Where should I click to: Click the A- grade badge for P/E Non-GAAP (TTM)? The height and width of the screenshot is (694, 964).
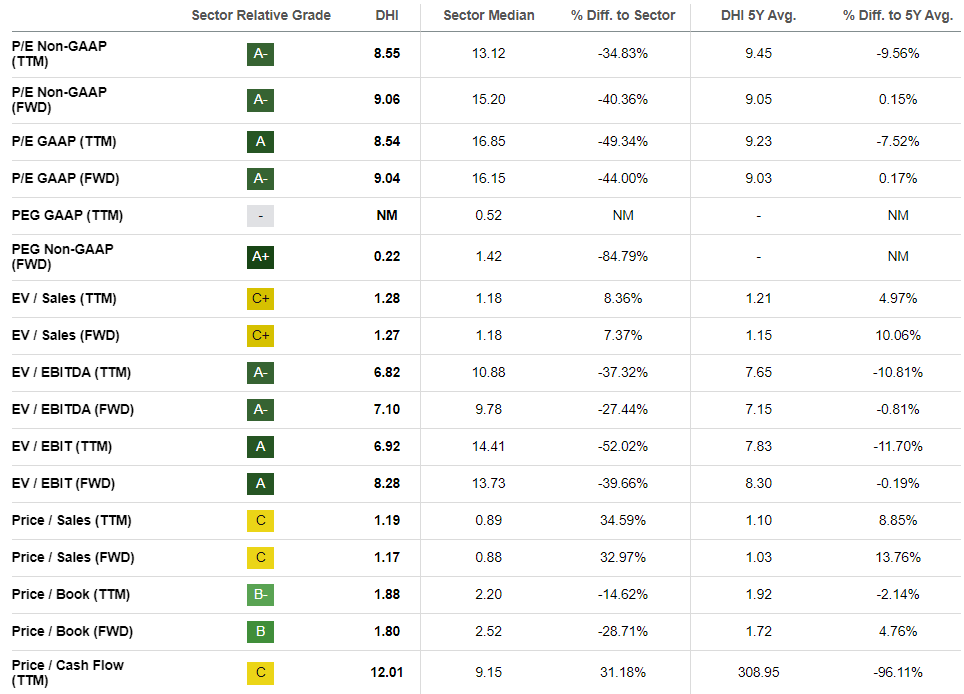coord(260,54)
